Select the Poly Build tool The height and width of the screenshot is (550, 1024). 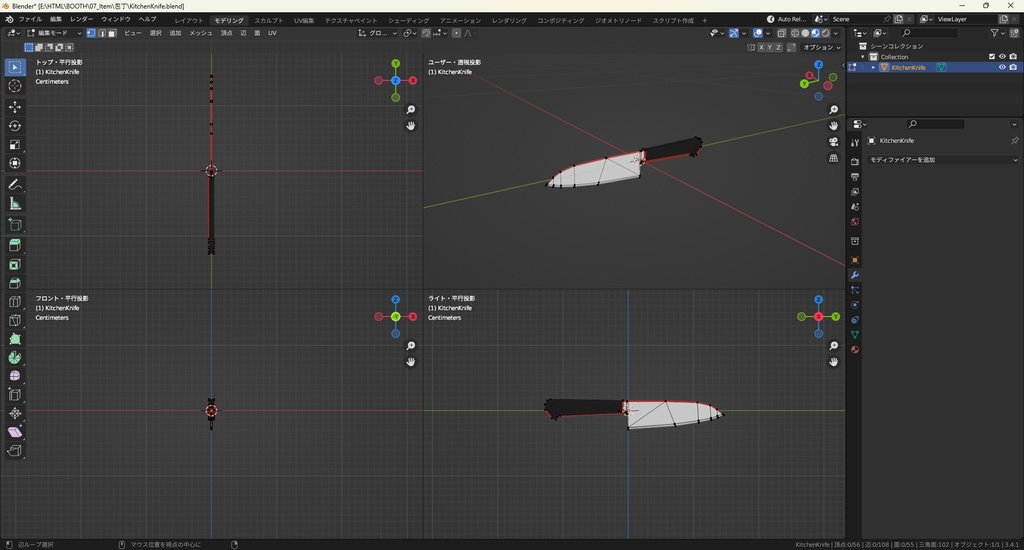tap(14, 339)
